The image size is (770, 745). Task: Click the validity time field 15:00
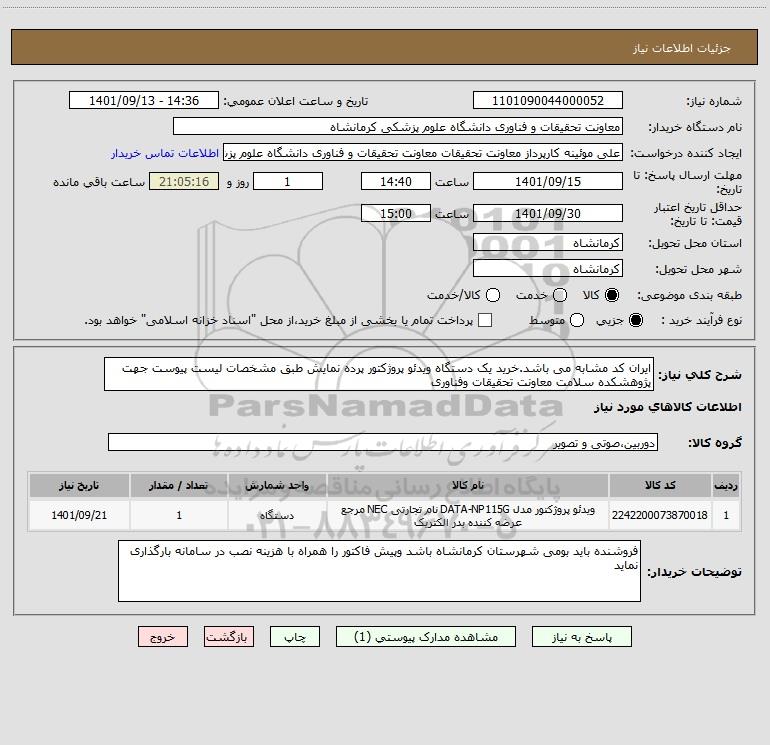(x=396, y=213)
